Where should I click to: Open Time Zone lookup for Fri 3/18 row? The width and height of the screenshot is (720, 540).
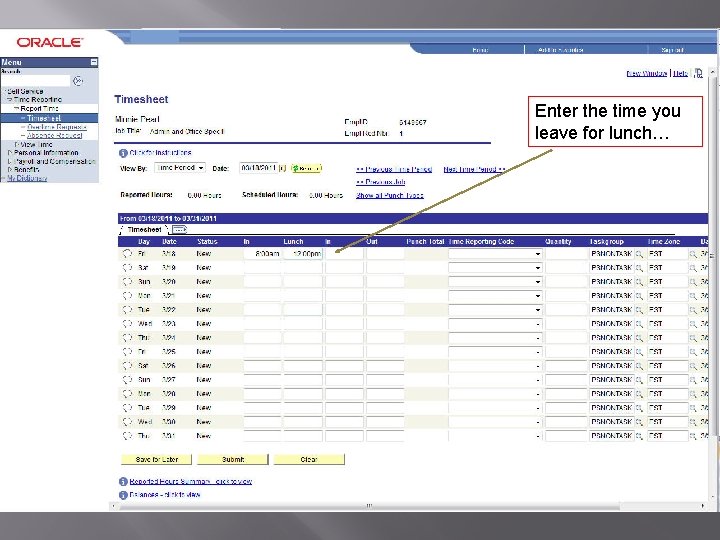693,254
